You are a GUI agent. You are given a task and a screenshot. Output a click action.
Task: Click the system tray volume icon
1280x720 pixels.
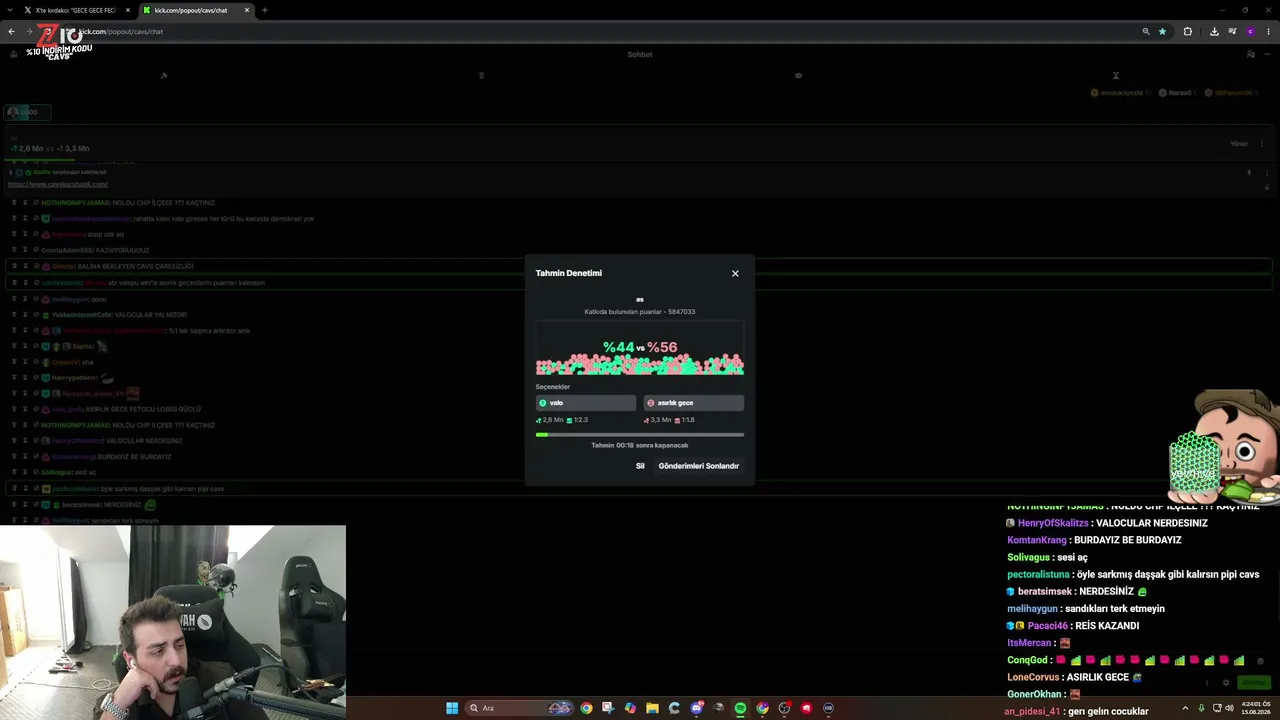pyautogui.click(x=1229, y=708)
